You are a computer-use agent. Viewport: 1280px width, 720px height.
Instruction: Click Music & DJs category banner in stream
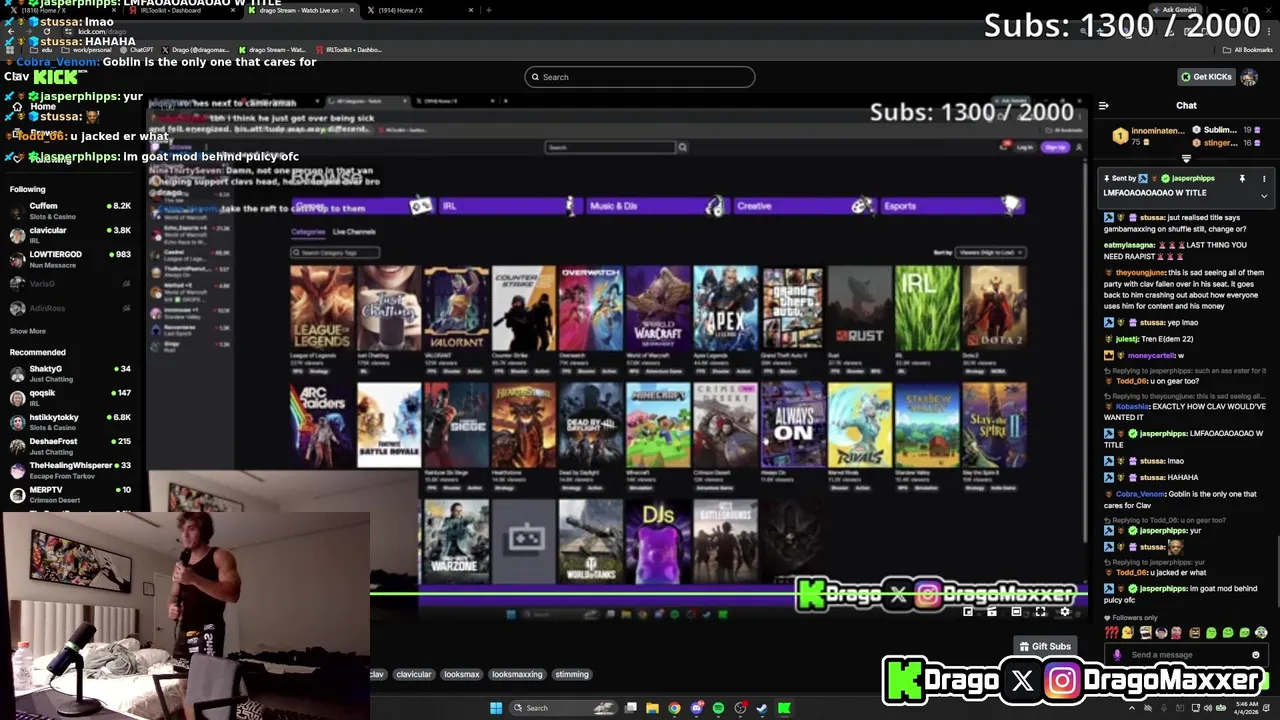click(x=656, y=206)
